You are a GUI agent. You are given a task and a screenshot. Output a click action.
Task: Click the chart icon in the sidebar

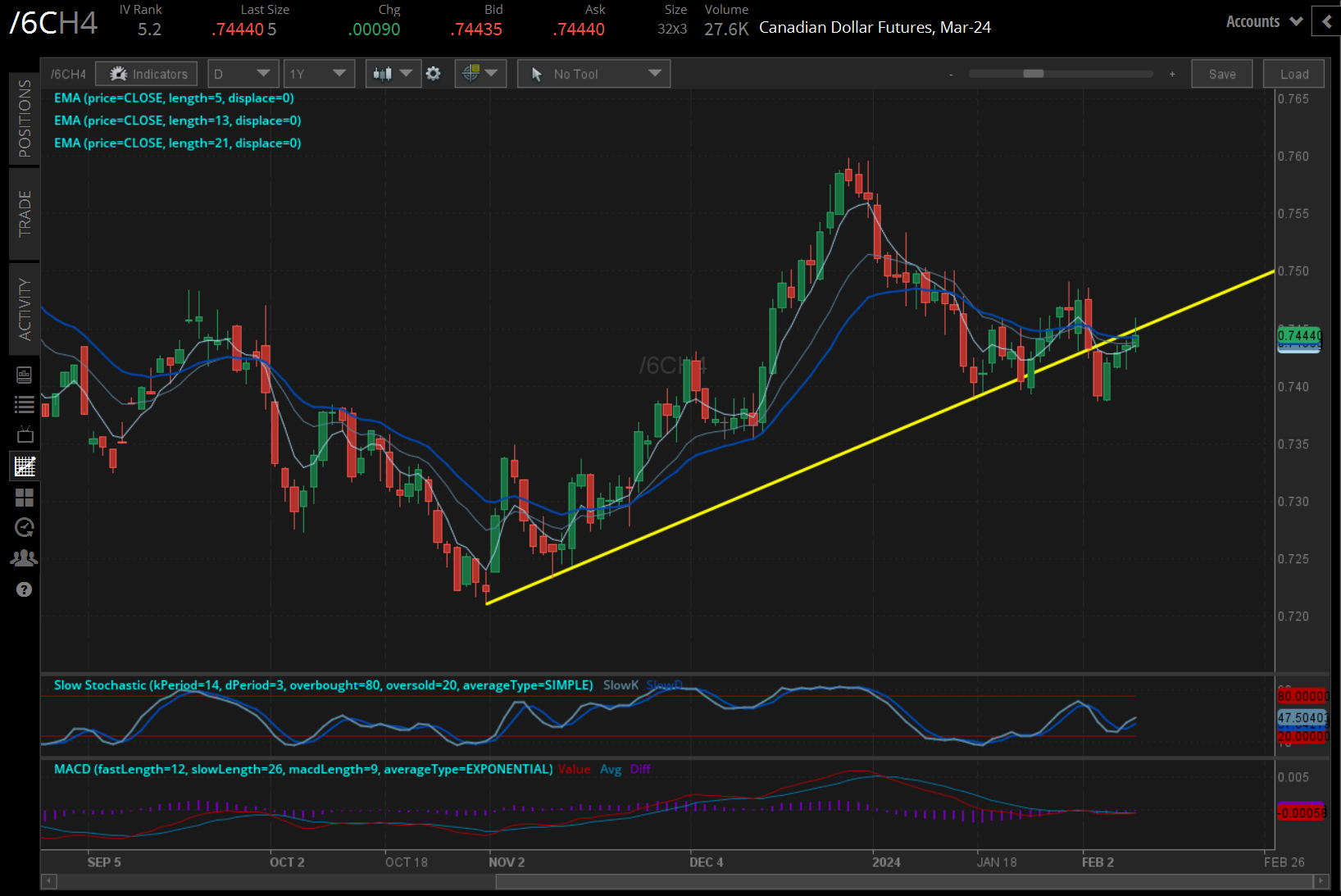coord(25,466)
